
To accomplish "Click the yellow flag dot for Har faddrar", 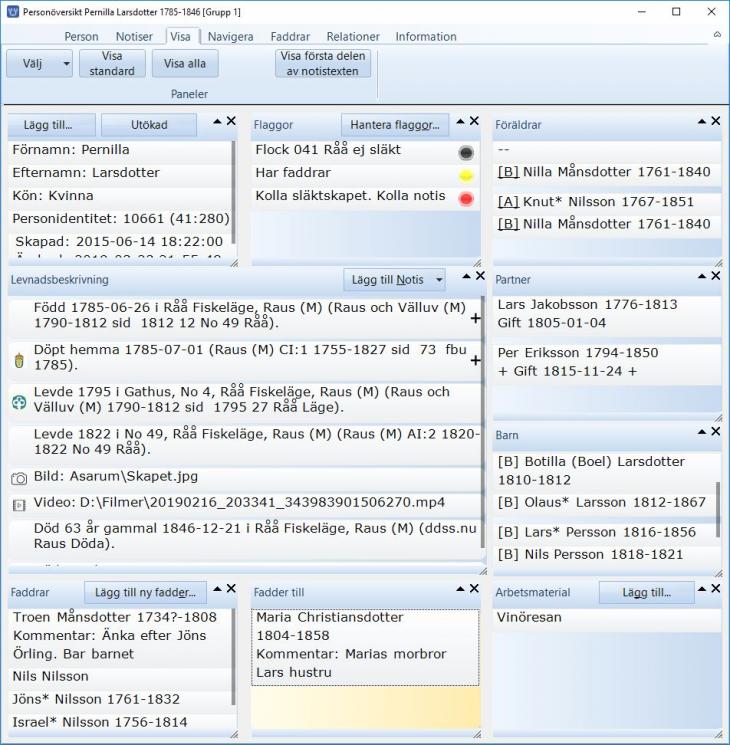I will coord(466,176).
